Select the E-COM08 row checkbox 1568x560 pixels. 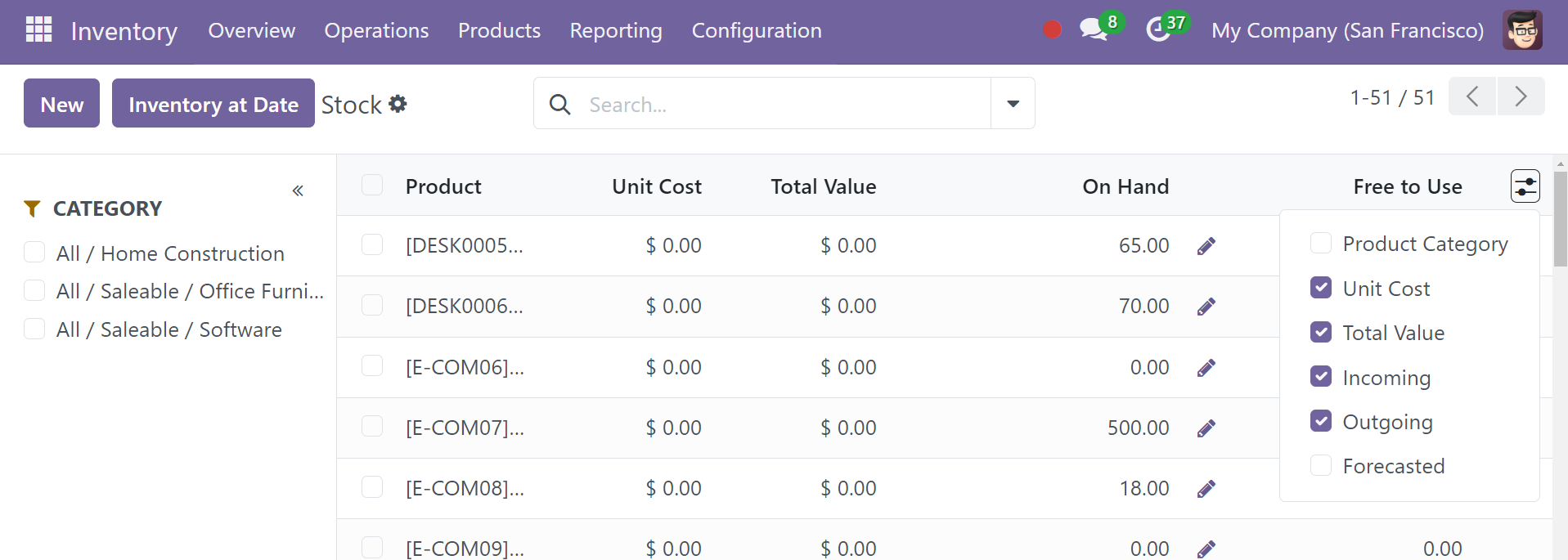pyautogui.click(x=372, y=486)
